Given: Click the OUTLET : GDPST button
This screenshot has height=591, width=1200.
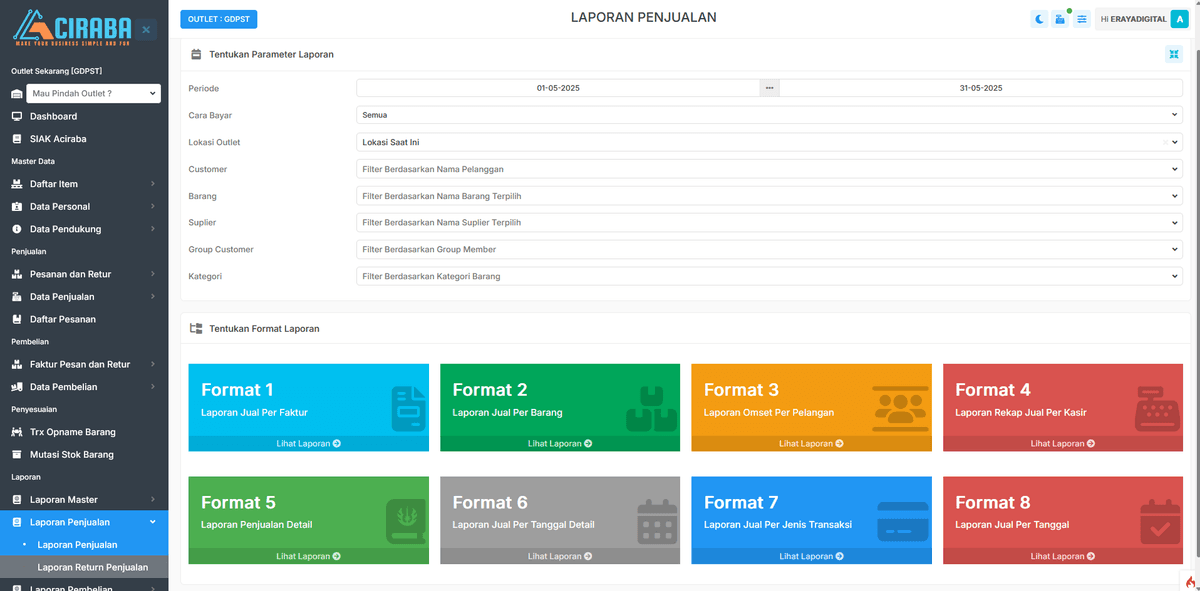Looking at the screenshot, I should click(219, 19).
